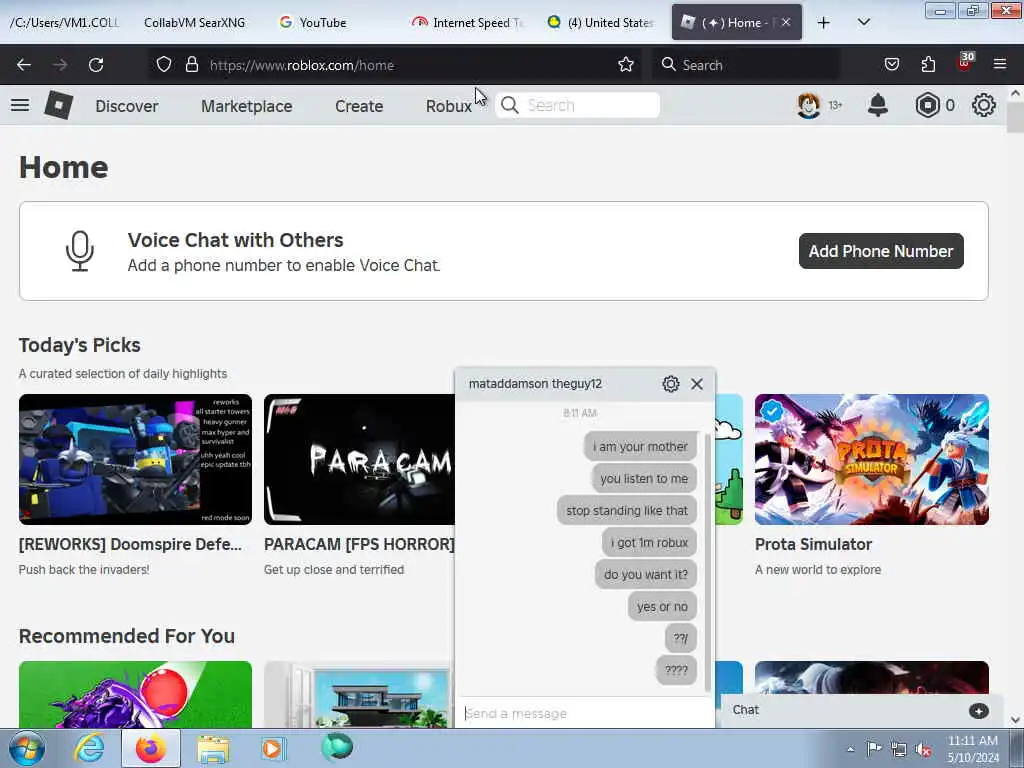The image size is (1024, 768).
Task: Reload the current Roblox page
Action: [x=96, y=65]
